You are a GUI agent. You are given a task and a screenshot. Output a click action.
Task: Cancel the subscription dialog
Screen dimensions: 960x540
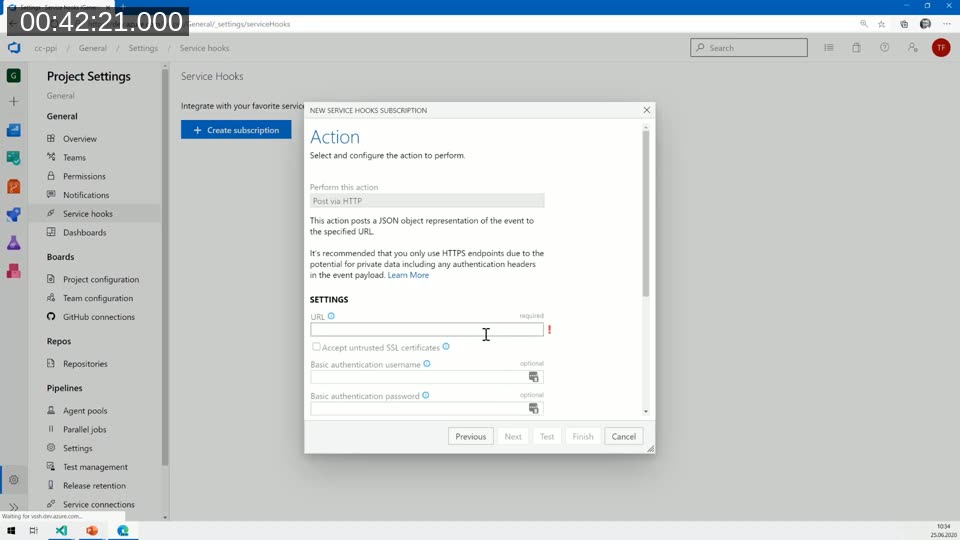(623, 437)
